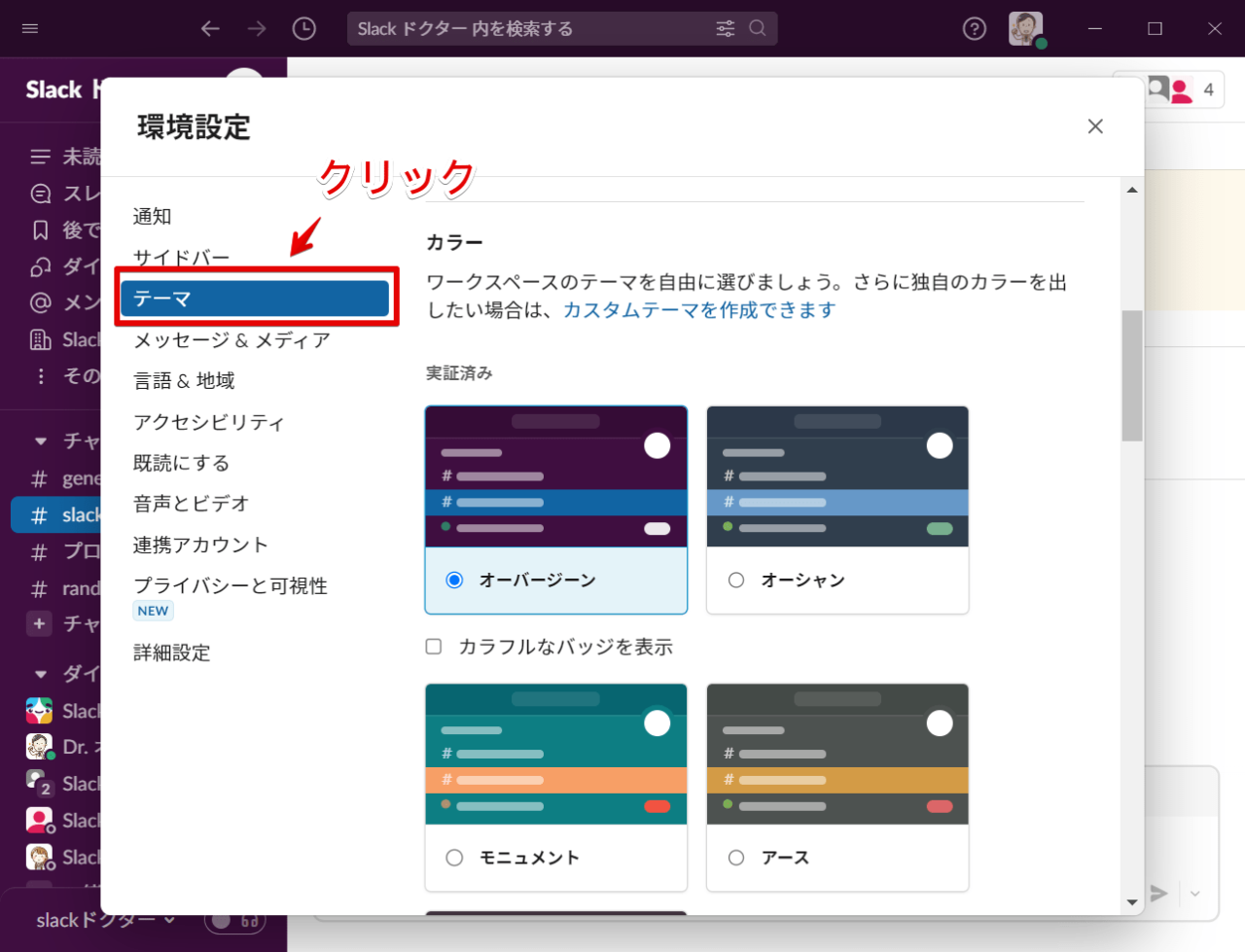Select the オーシャン theme radio button
The image size is (1245, 952).
click(736, 581)
